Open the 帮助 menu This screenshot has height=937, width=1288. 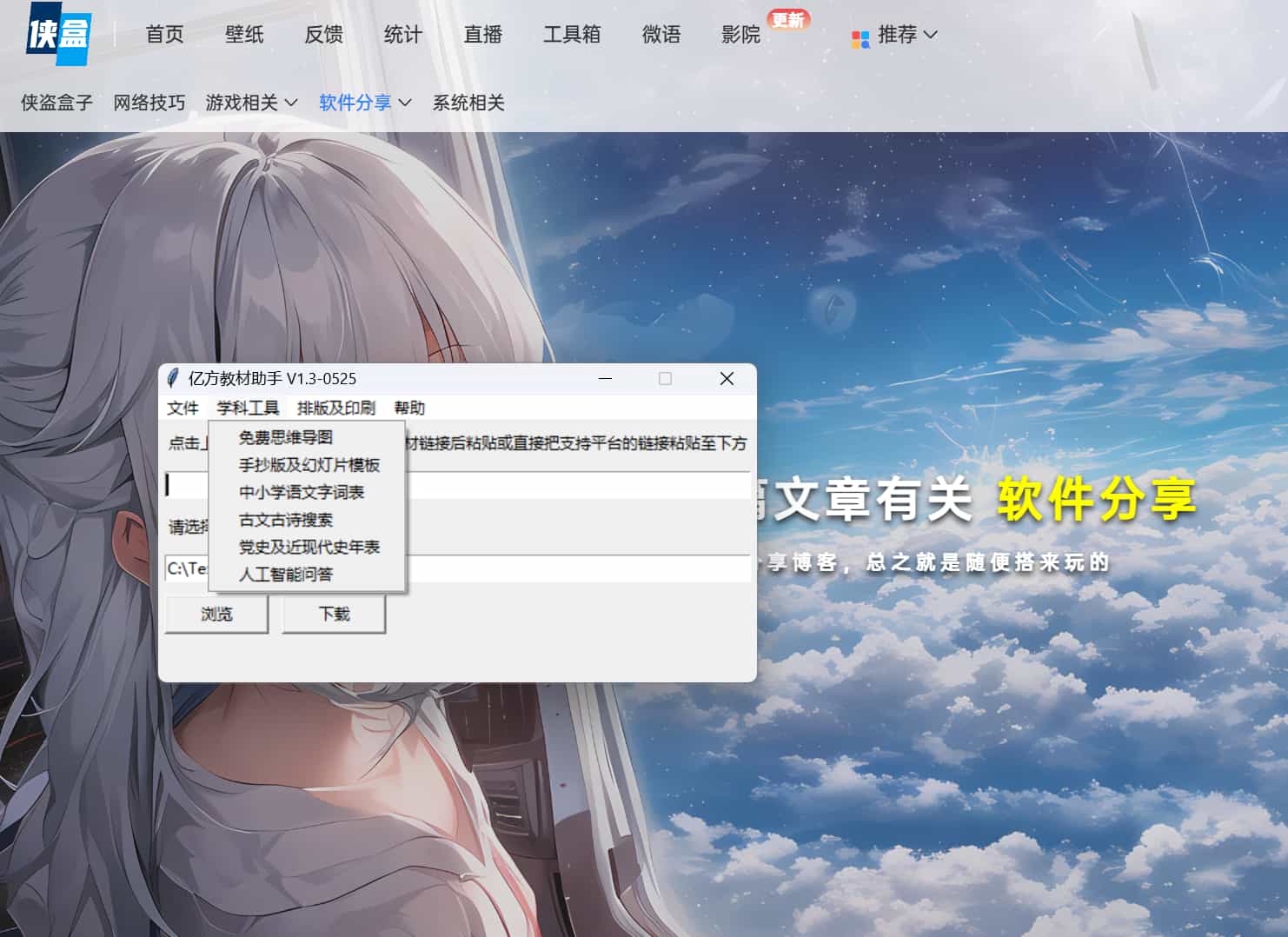(x=408, y=408)
